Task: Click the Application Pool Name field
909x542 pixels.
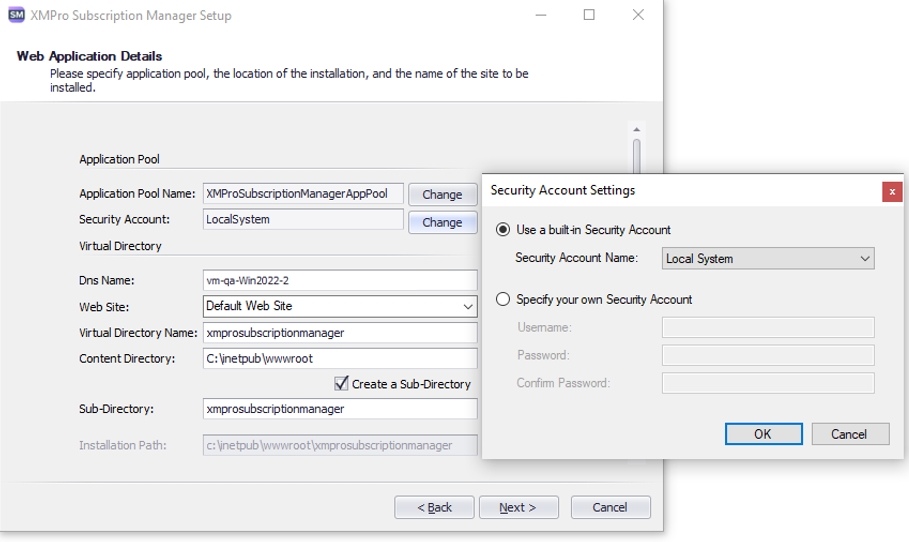Action: coord(303,194)
